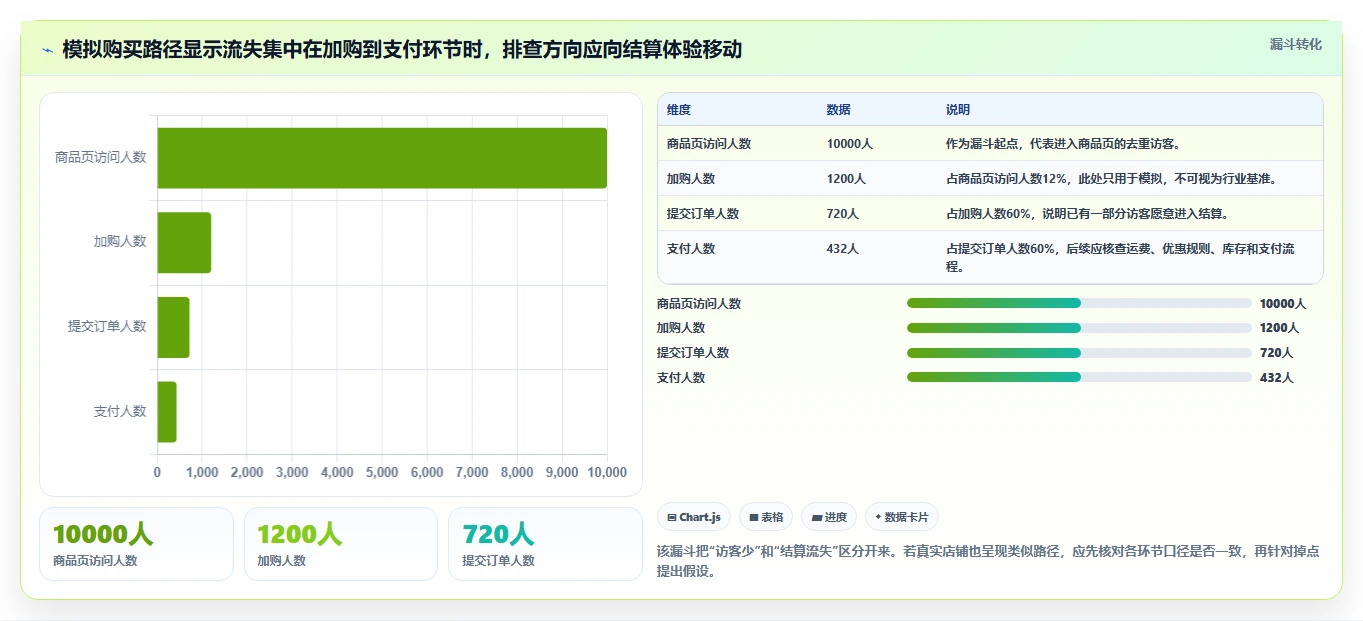Click the 7,000 tick on the x-axis

pyautogui.click(x=472, y=472)
